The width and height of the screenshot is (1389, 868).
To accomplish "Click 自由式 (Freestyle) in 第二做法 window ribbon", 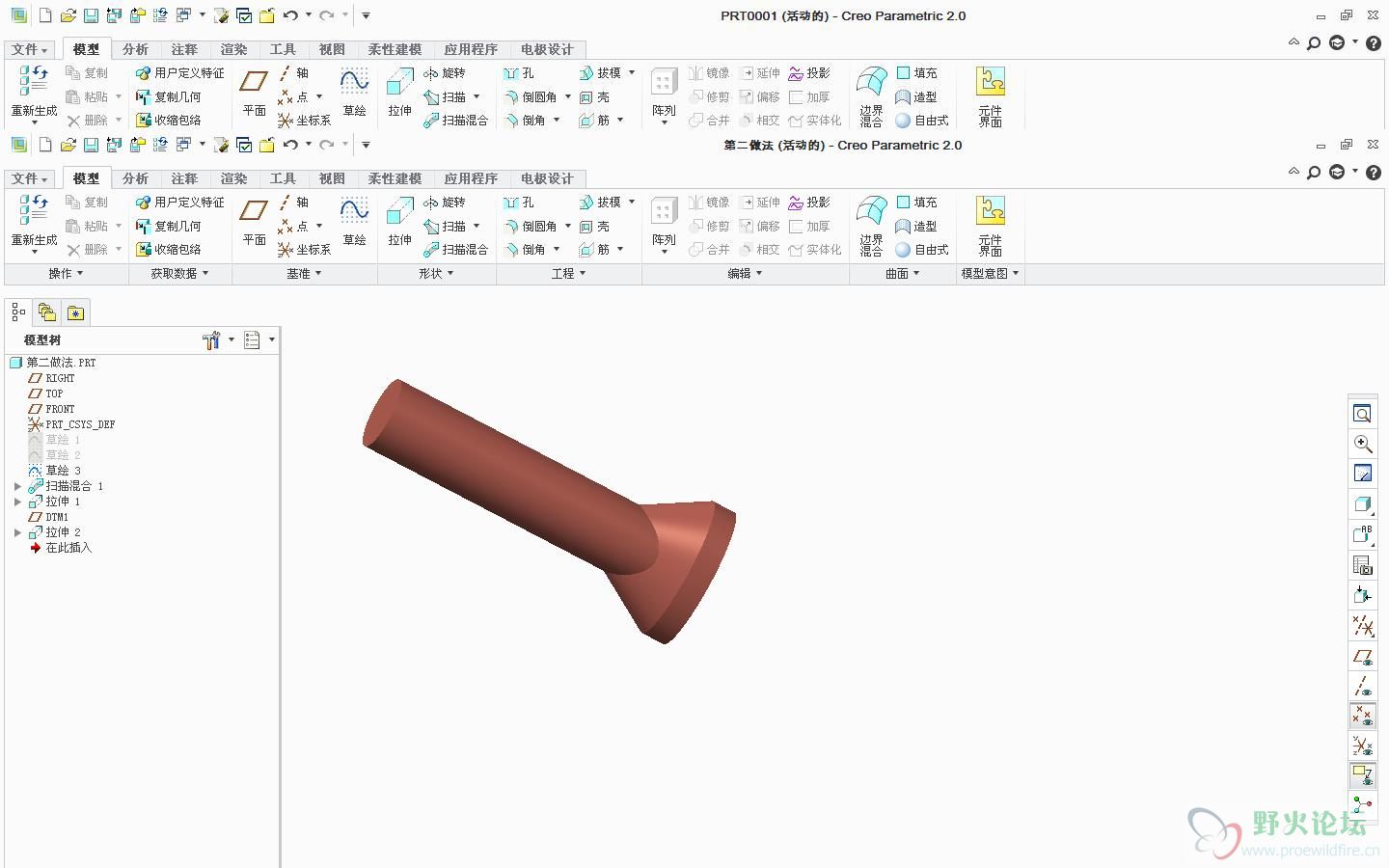I will [922, 249].
